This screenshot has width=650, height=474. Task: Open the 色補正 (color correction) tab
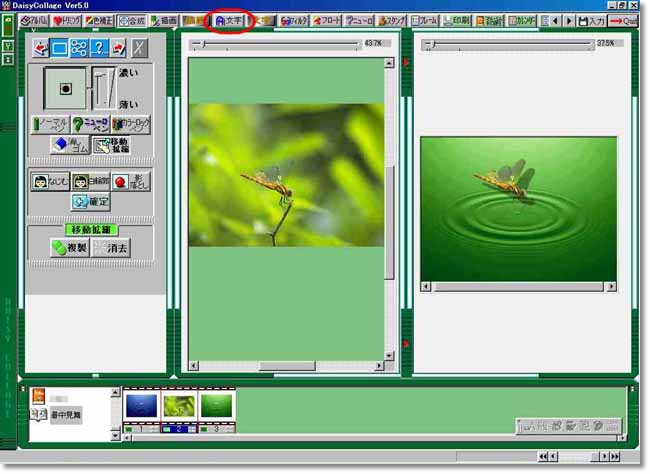coord(99,21)
